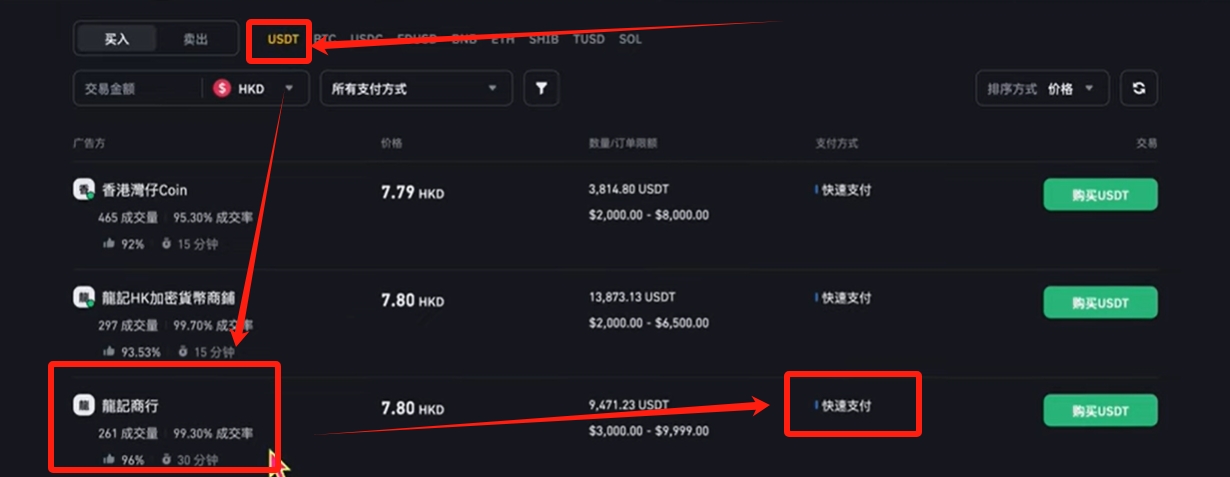Click thumbs-up 92% rating icon
Image resolution: width=1230 pixels, height=477 pixels.
coord(107,244)
